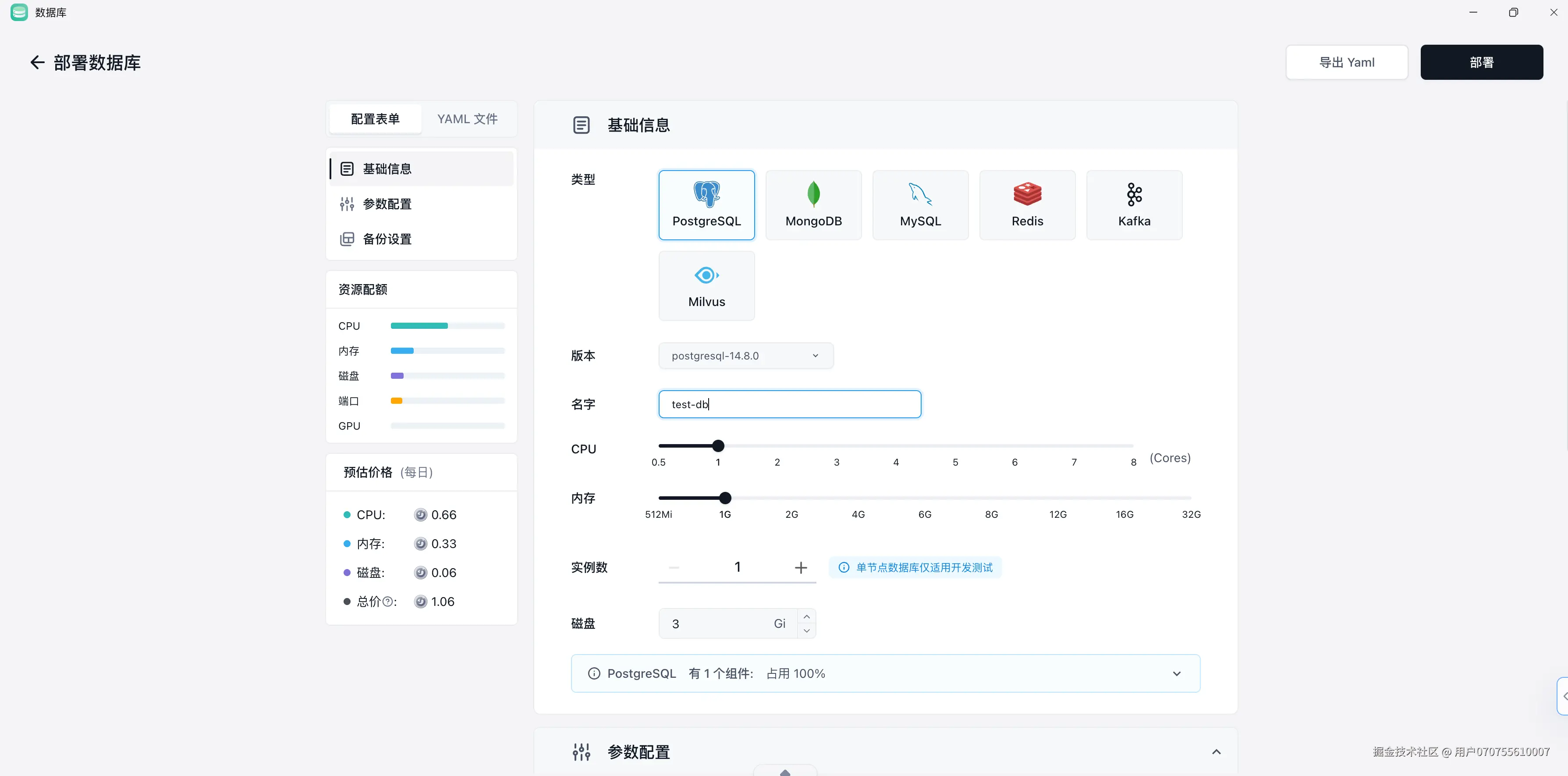Screen dimensions: 1568x776
Task: Expand the PostgreSQL component info panel
Action: tap(1176, 674)
